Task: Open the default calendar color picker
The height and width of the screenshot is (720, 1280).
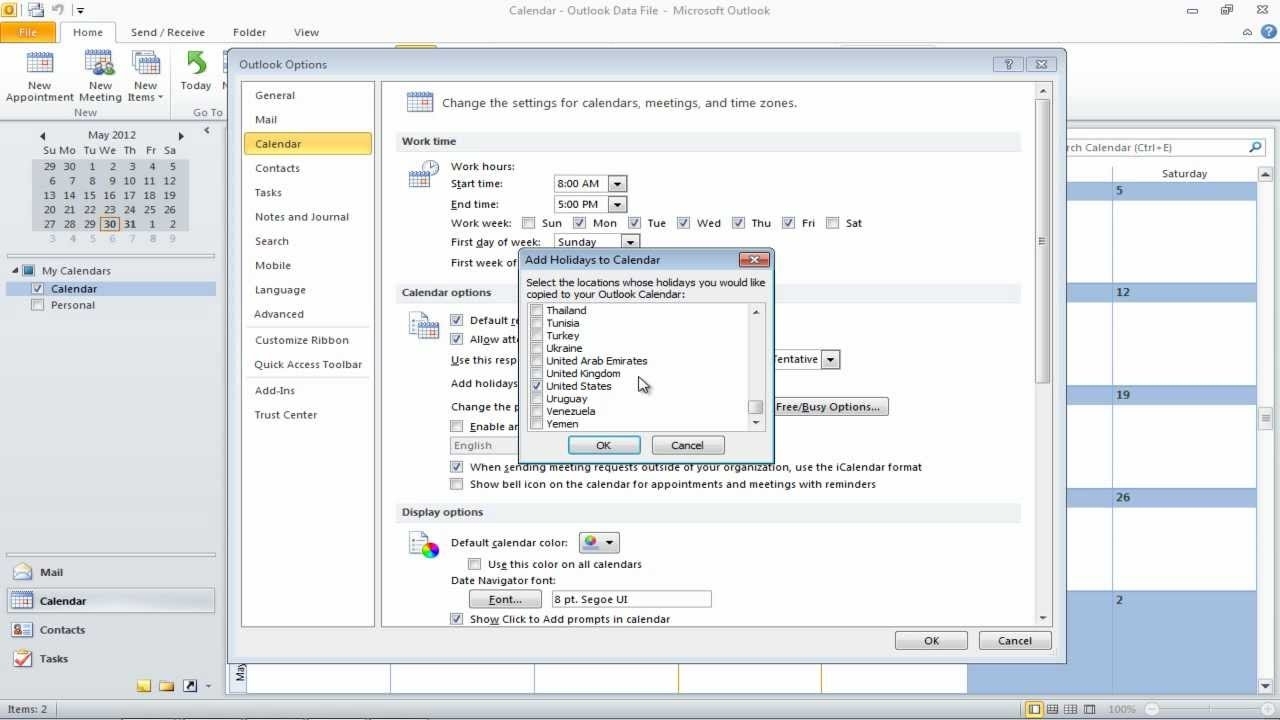Action: (599, 543)
